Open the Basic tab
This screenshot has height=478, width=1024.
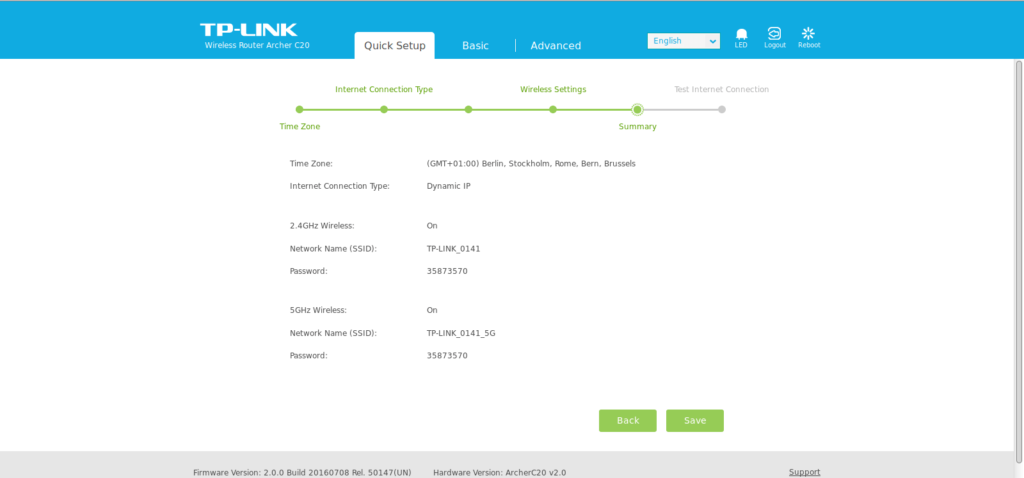point(475,45)
